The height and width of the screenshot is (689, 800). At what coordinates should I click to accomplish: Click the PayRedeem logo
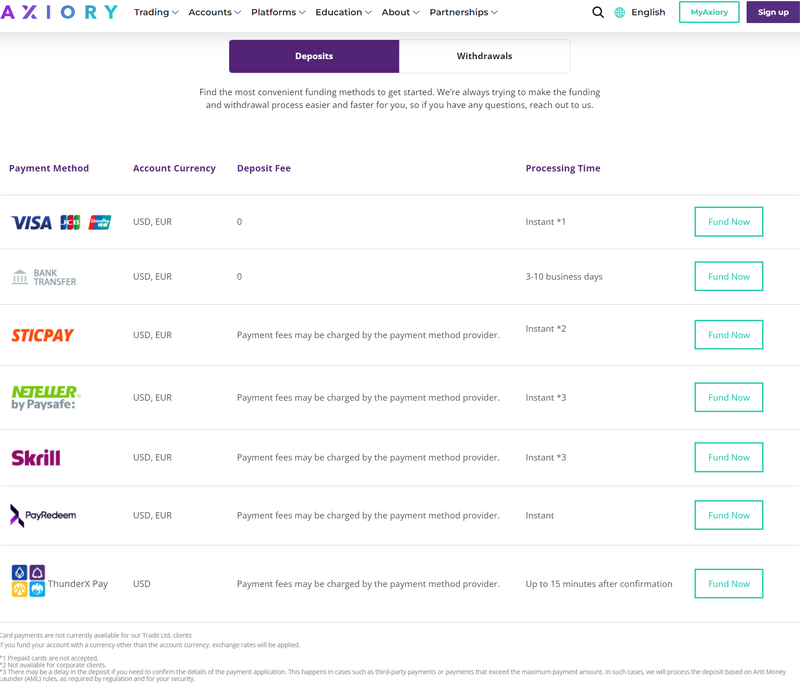tap(43, 515)
